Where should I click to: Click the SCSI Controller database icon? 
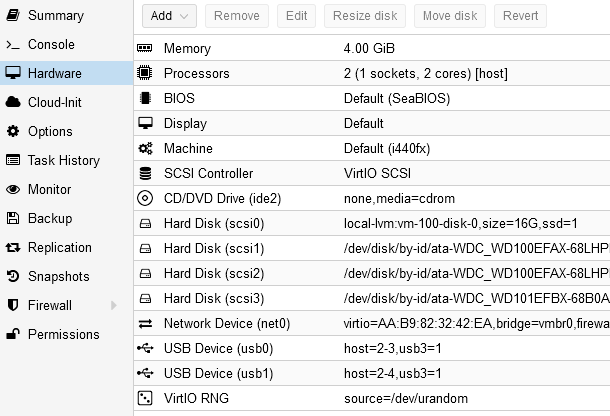click(x=145, y=174)
